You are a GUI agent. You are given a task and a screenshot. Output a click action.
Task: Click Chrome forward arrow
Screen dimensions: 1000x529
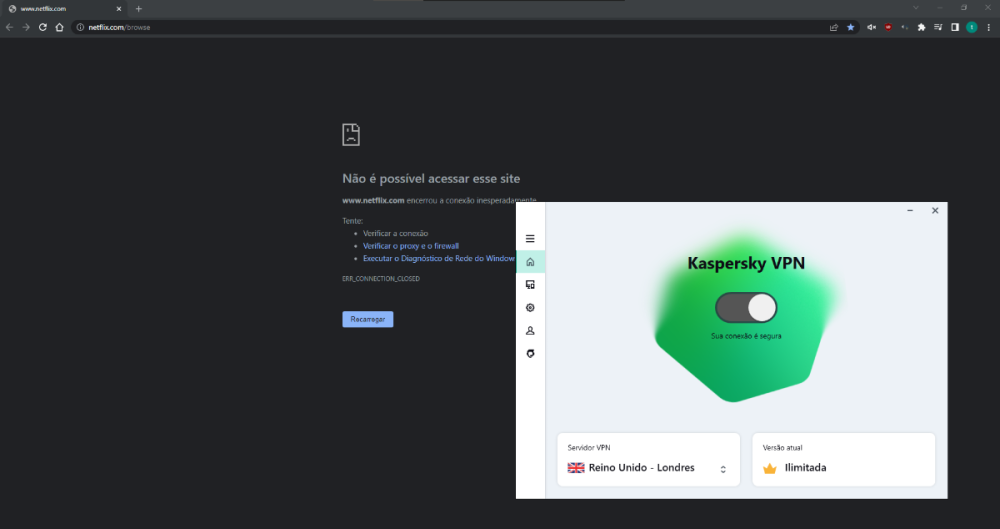[26, 27]
